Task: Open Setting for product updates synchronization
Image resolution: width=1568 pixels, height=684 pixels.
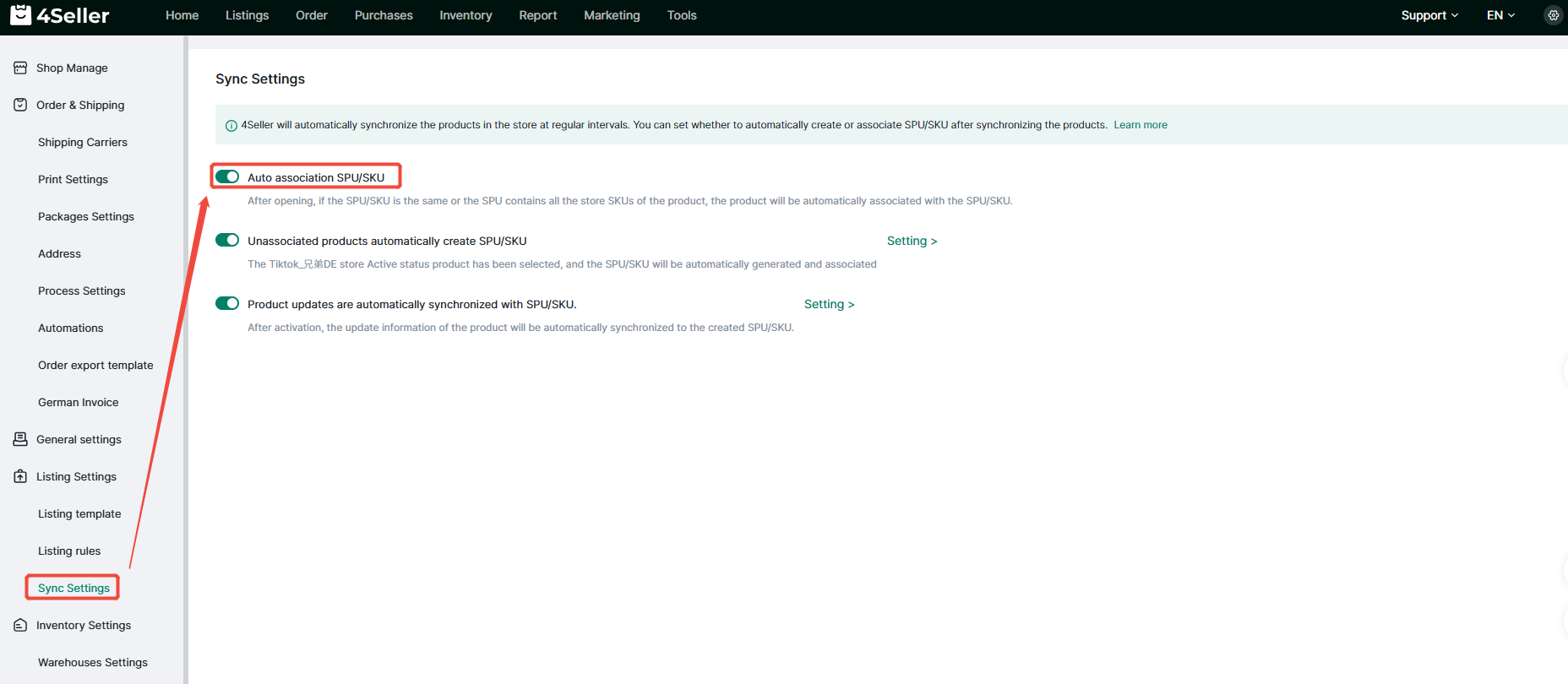Action: point(830,304)
